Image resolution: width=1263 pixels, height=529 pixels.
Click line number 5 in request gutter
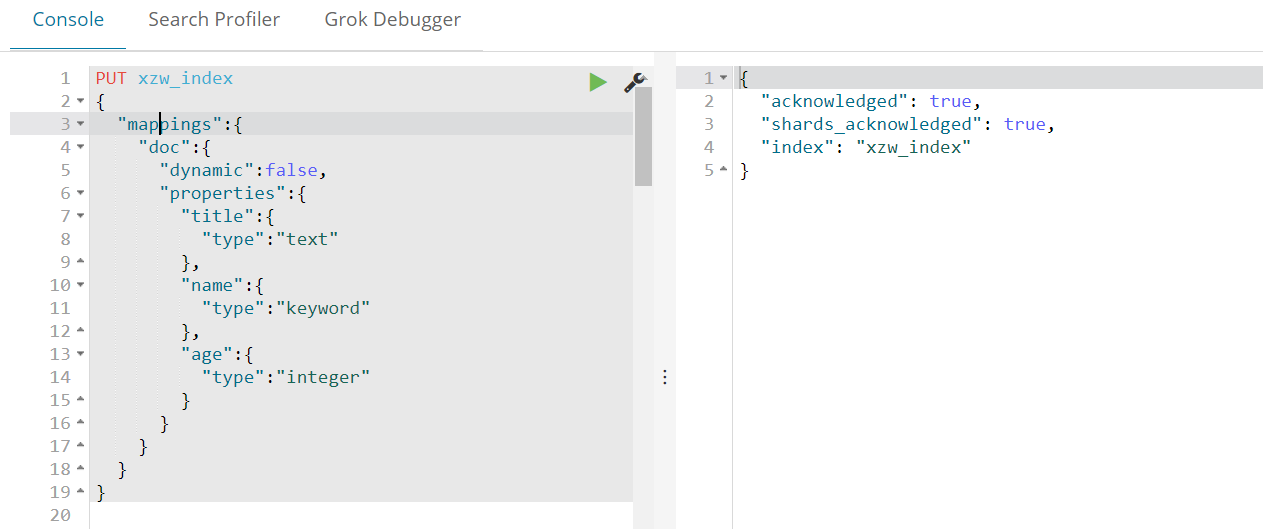click(x=65, y=170)
